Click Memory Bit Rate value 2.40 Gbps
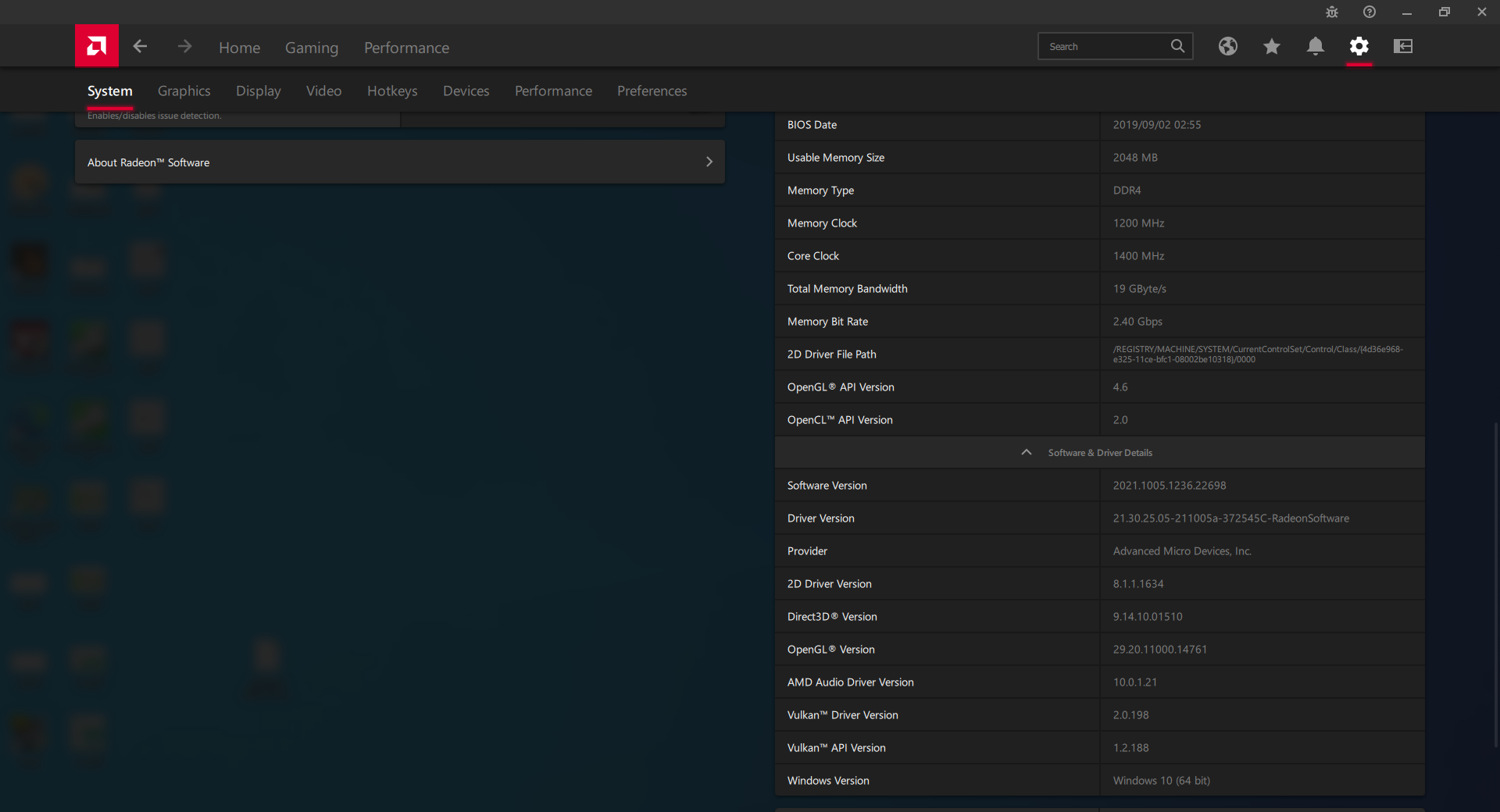1500x812 pixels. (1137, 322)
